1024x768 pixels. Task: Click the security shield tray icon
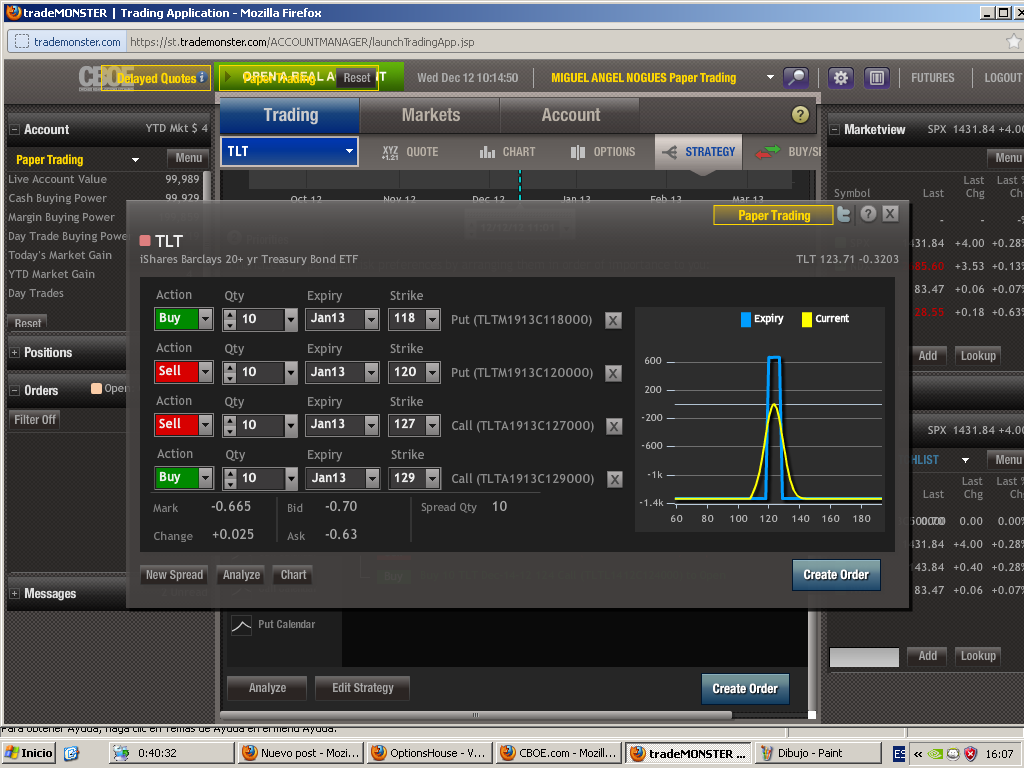click(x=971, y=754)
